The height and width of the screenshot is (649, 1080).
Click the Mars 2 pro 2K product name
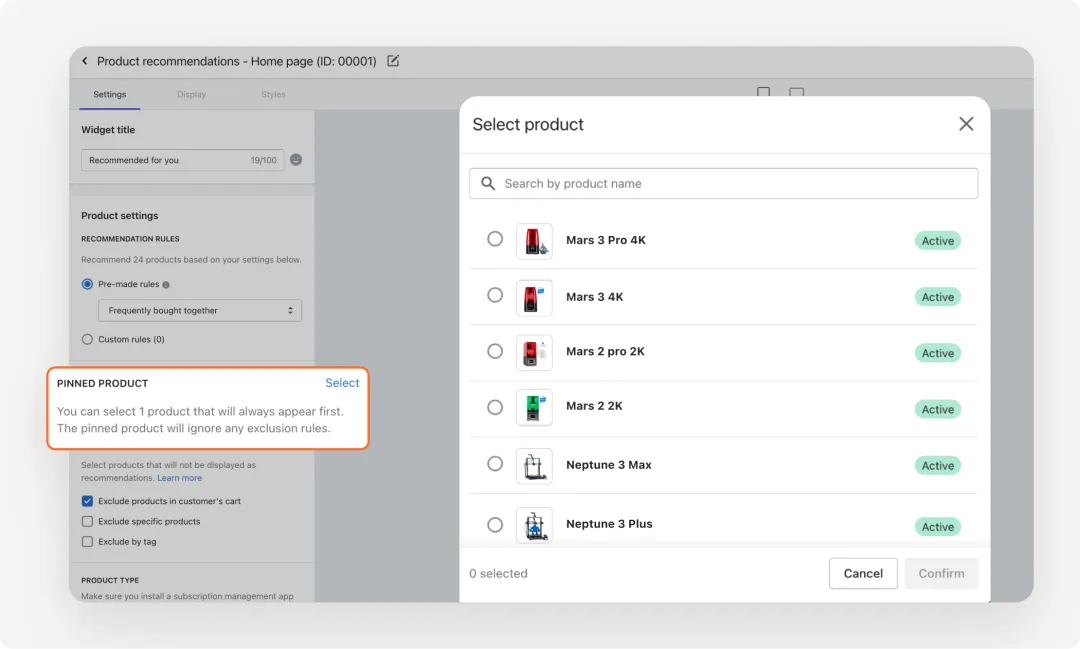tap(605, 351)
